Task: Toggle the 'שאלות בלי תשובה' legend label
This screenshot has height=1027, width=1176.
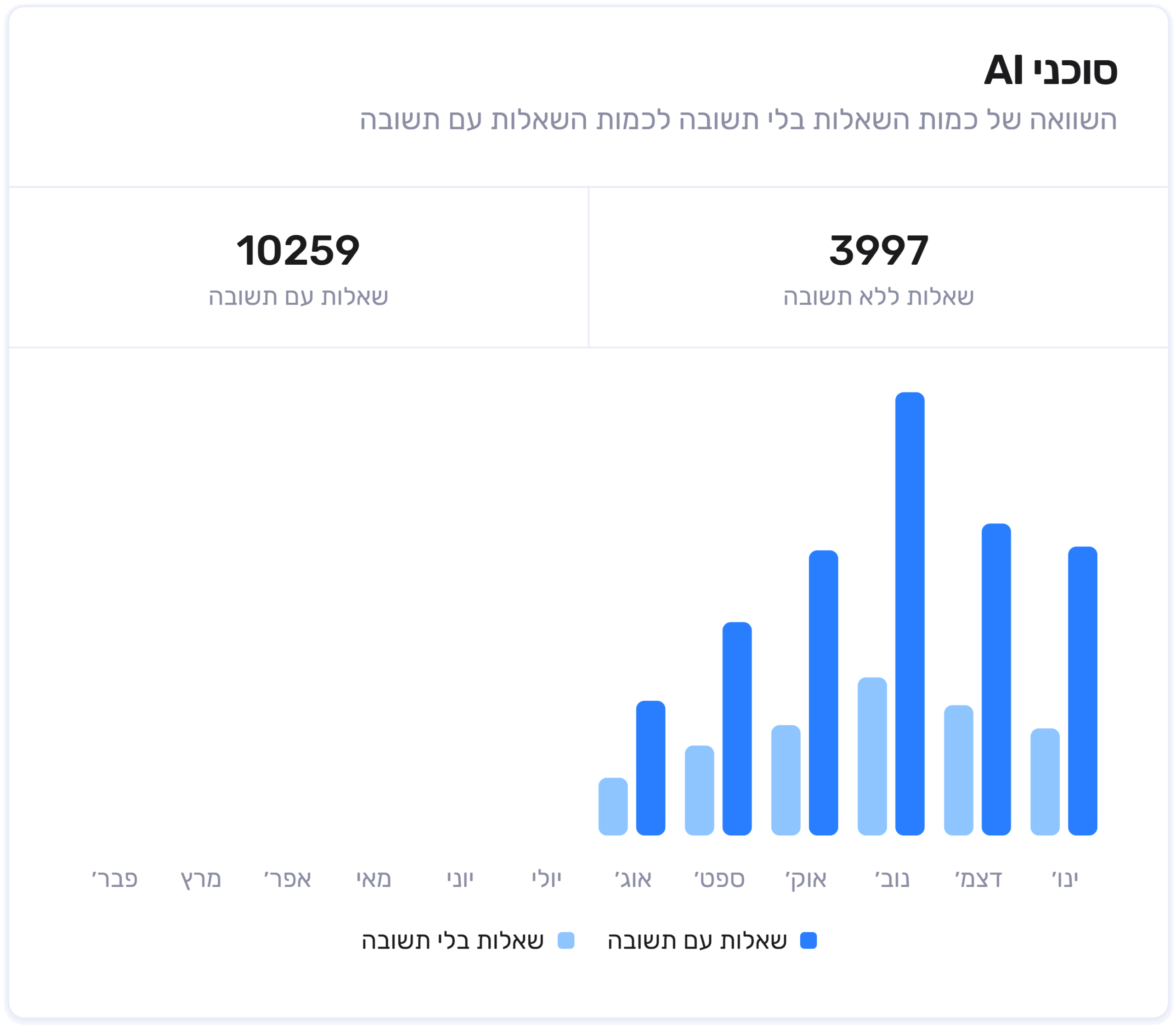Action: tap(452, 941)
